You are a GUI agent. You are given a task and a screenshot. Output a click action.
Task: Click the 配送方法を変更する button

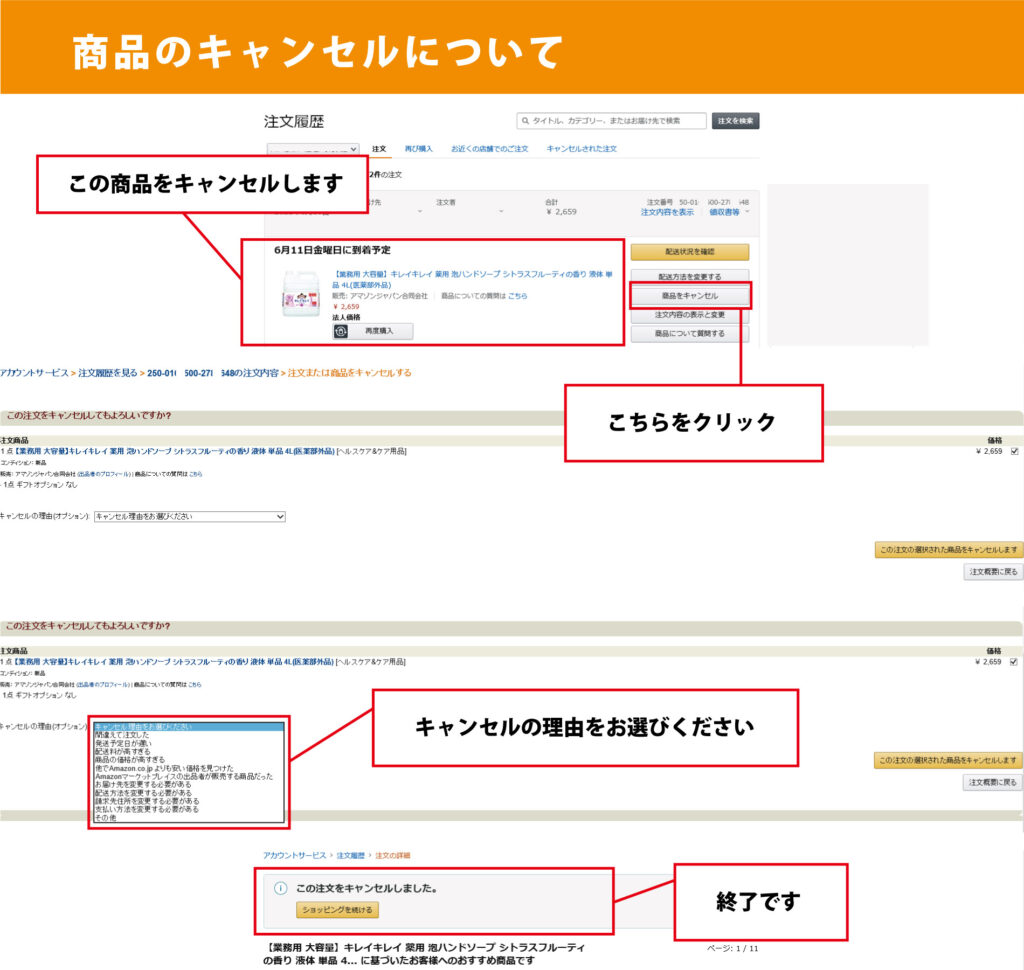click(690, 277)
